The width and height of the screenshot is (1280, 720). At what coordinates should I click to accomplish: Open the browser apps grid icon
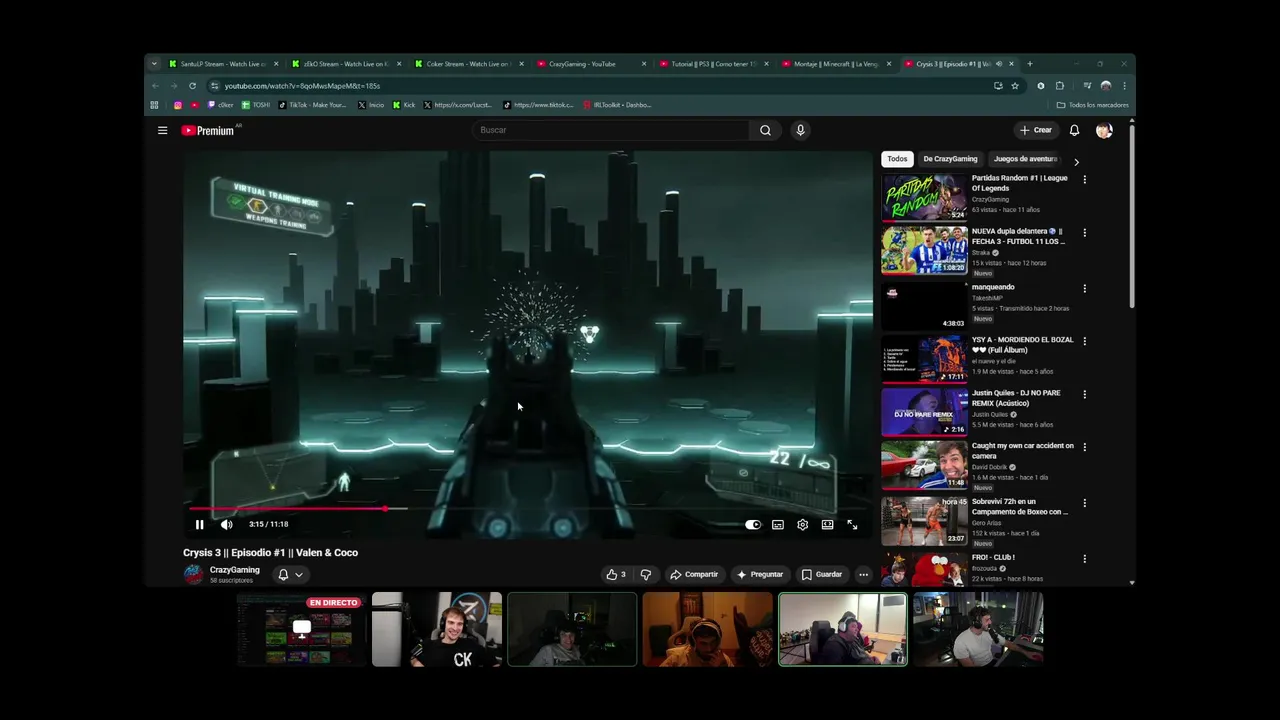(154, 105)
